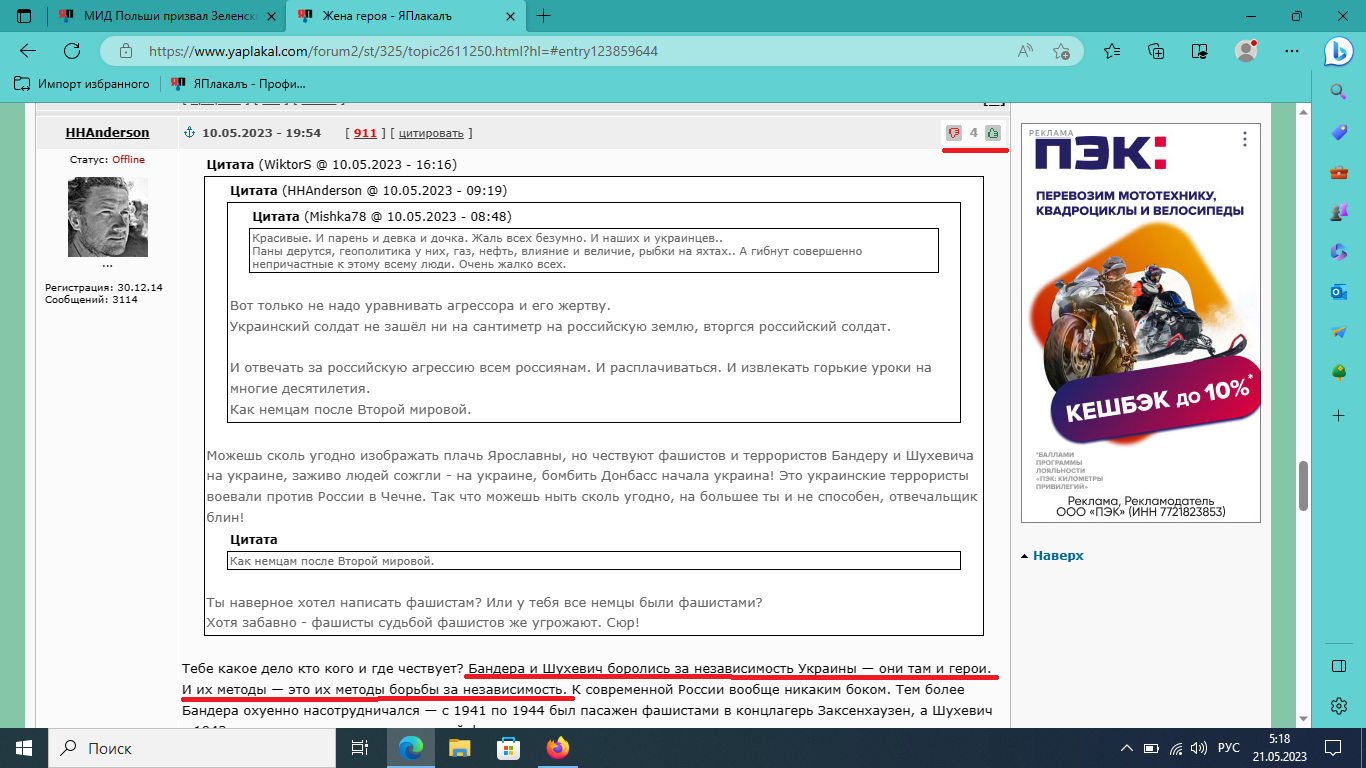Open Windows Start menu
The image size is (1366, 768).
(24, 748)
